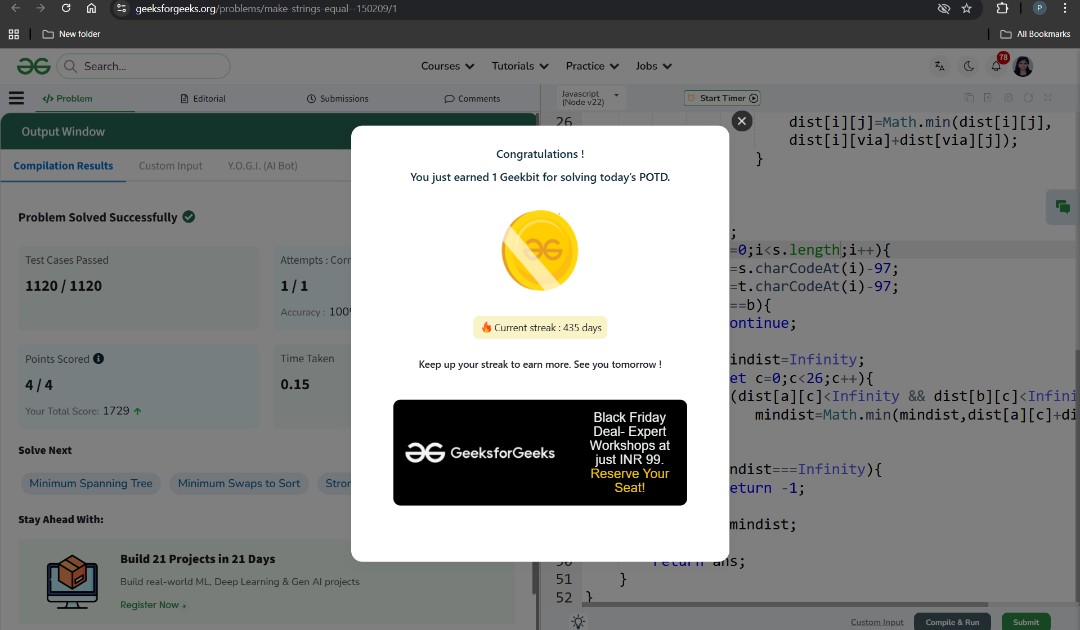Open the Practice dropdown menu

591,66
